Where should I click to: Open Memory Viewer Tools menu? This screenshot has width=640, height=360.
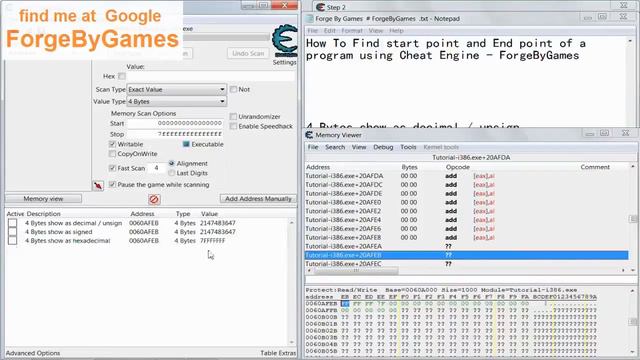408,147
